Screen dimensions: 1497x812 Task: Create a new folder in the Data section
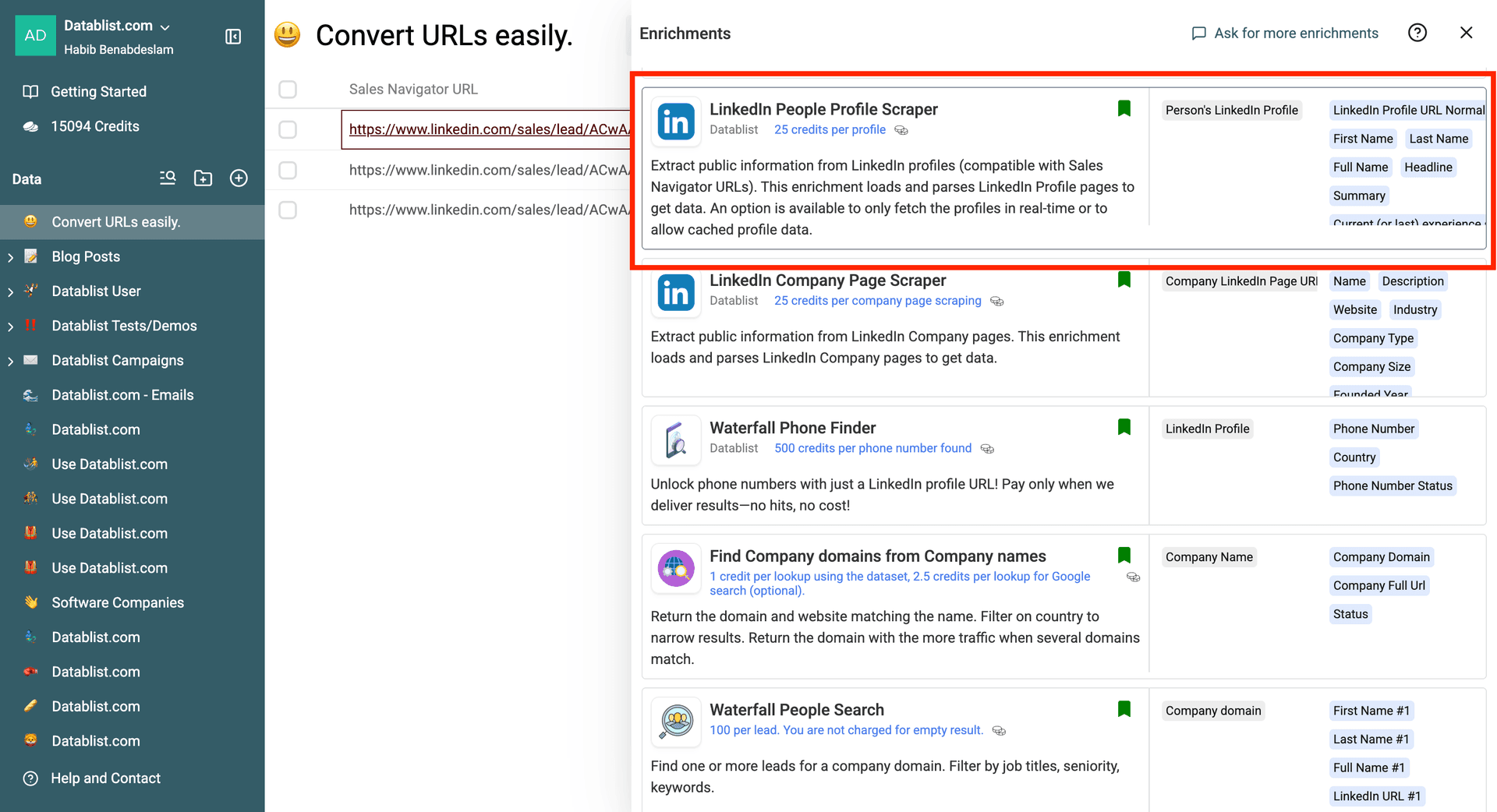(203, 178)
